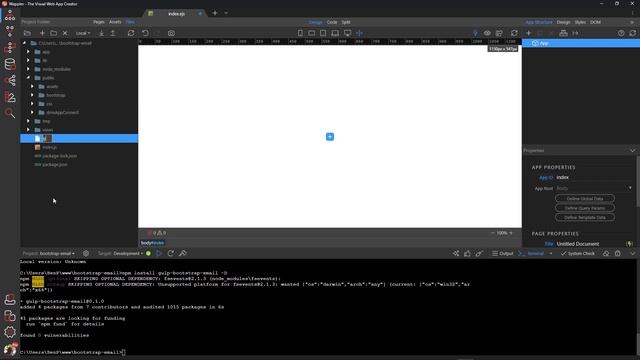Open the DOM tab in the right panel
The height and width of the screenshot is (360, 640).
(595, 22)
